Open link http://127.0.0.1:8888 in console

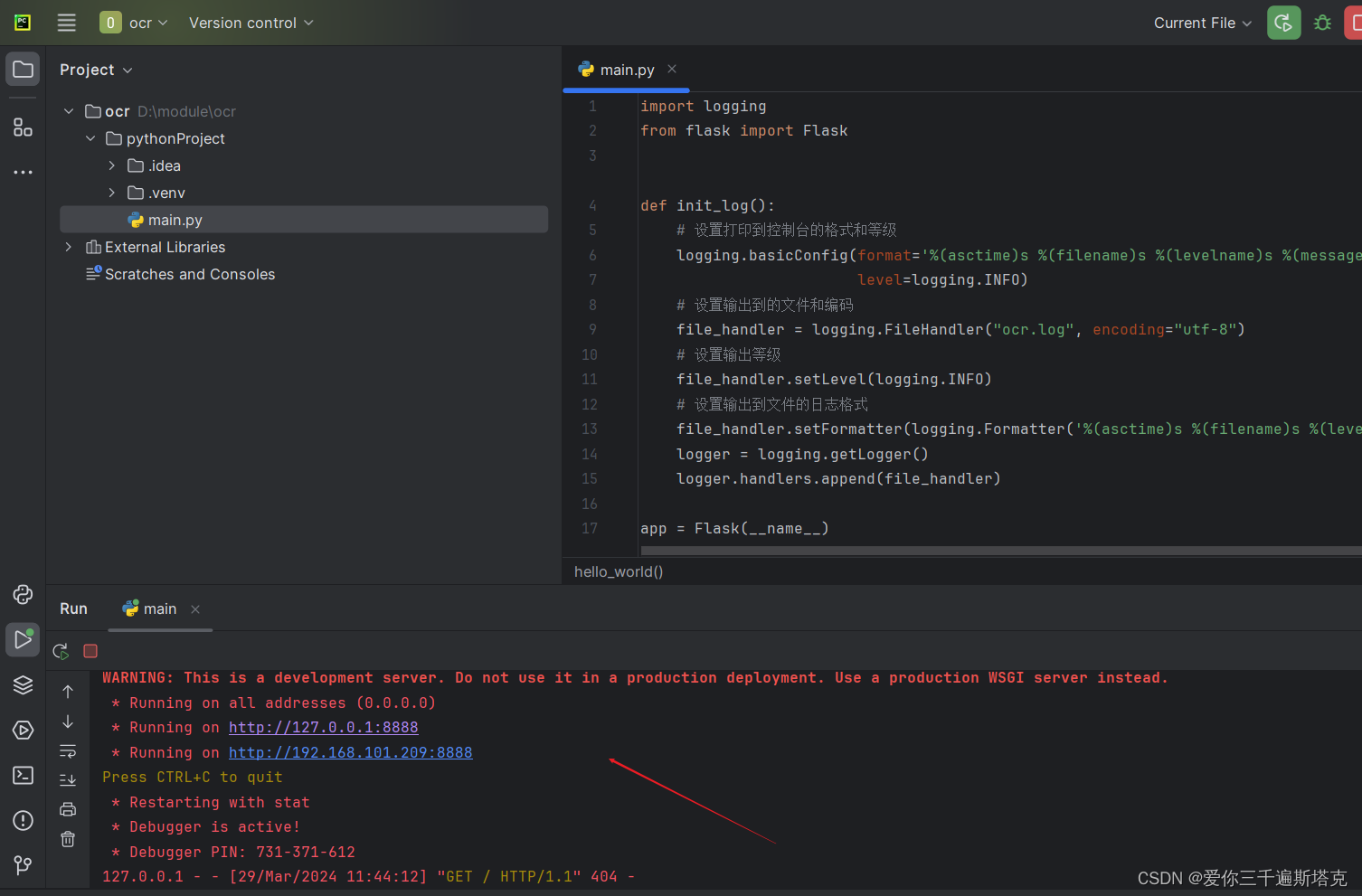(x=323, y=727)
